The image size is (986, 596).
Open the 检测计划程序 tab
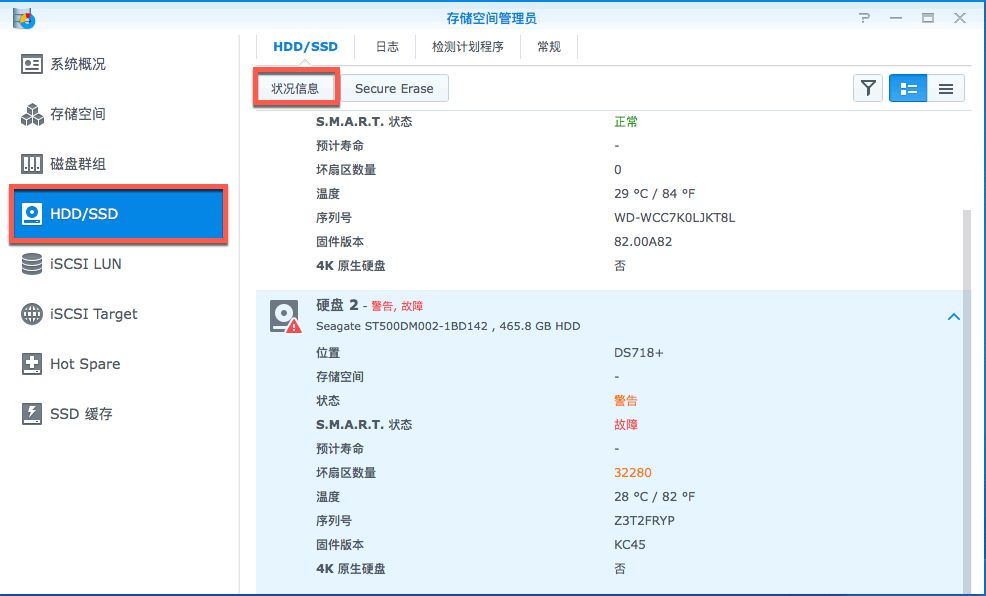pyautogui.click(x=468, y=47)
